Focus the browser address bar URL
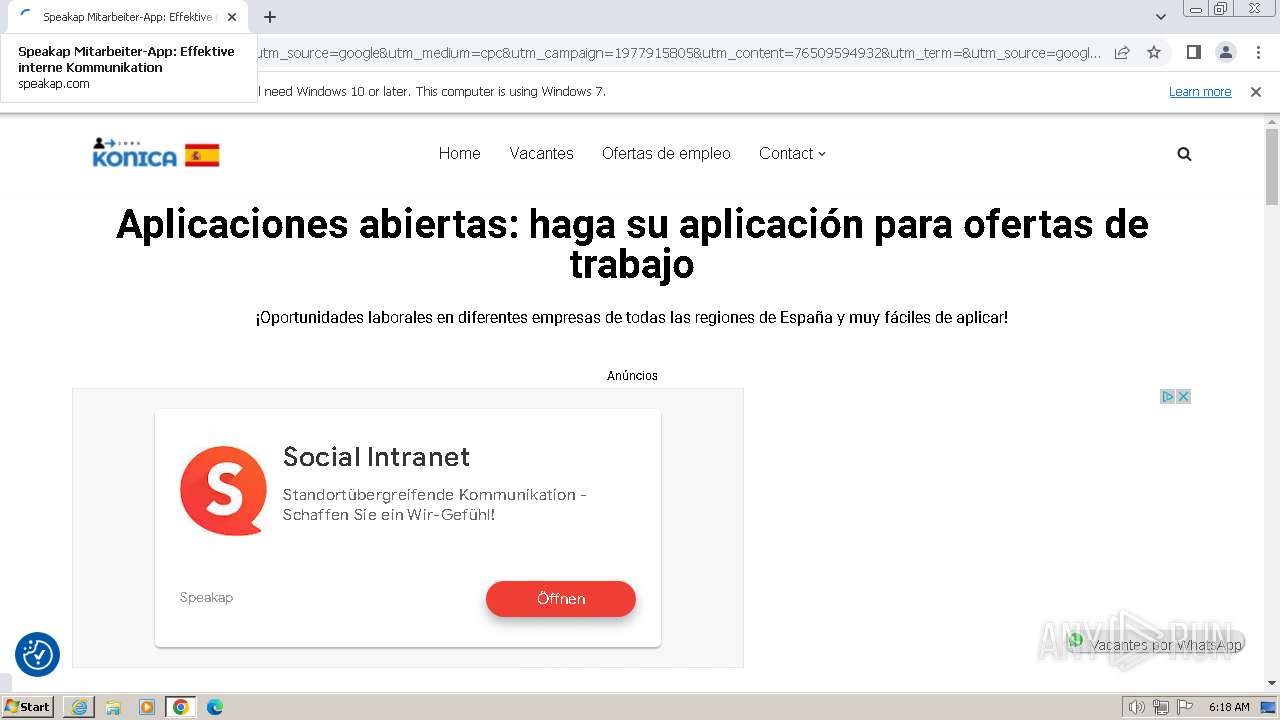1280x720 pixels. click(680, 53)
